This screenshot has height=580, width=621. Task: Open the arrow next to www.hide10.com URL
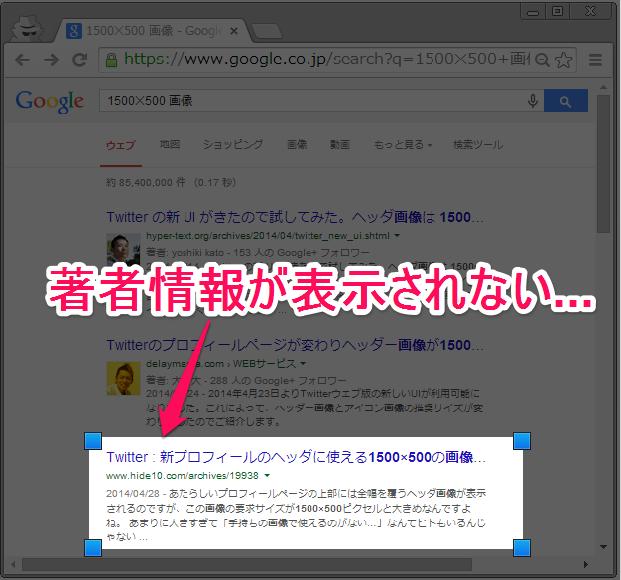[267, 476]
